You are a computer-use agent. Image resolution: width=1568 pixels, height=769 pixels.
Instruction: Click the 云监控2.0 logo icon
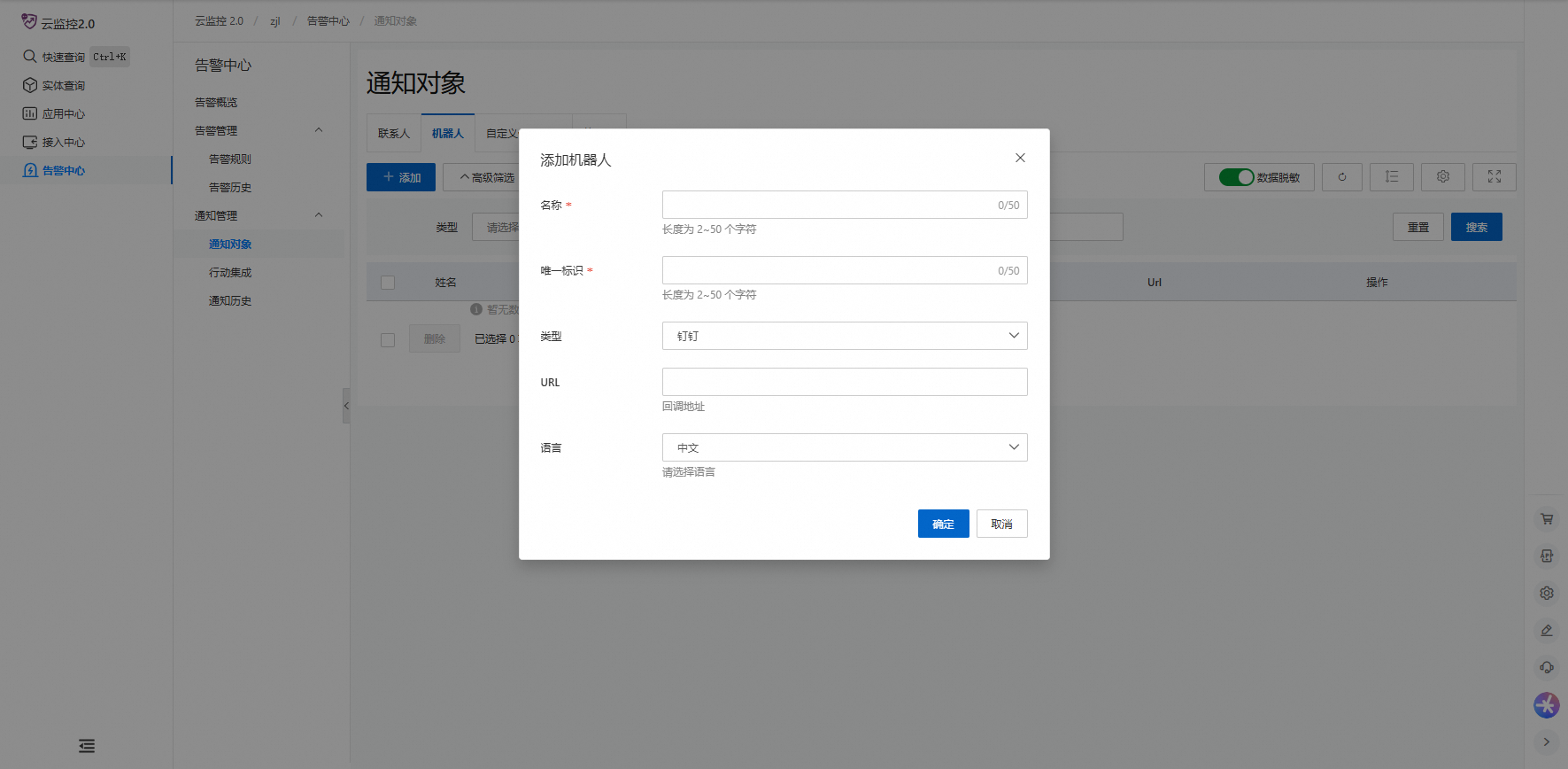click(29, 21)
